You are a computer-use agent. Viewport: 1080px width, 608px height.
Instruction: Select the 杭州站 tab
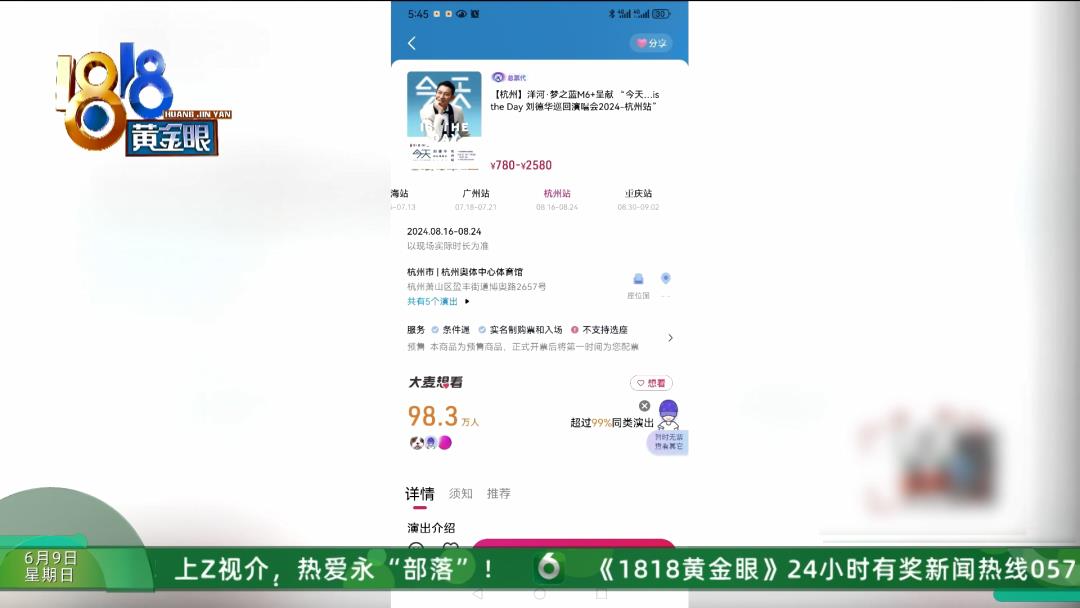tap(557, 198)
